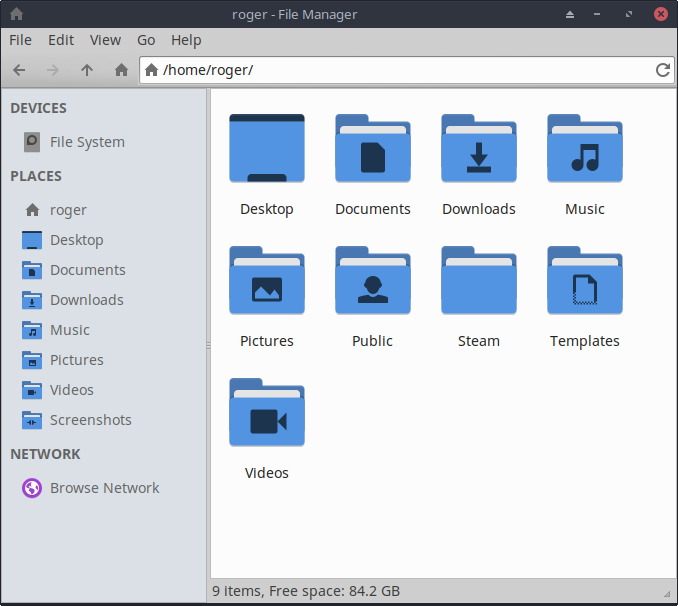This screenshot has height=606, width=678.
Task: Click the status bar items and free space text
Action: tap(306, 591)
